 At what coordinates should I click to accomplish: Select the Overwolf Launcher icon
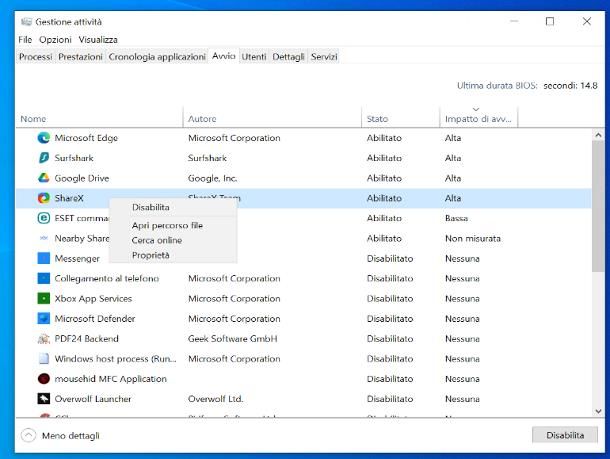point(44,399)
